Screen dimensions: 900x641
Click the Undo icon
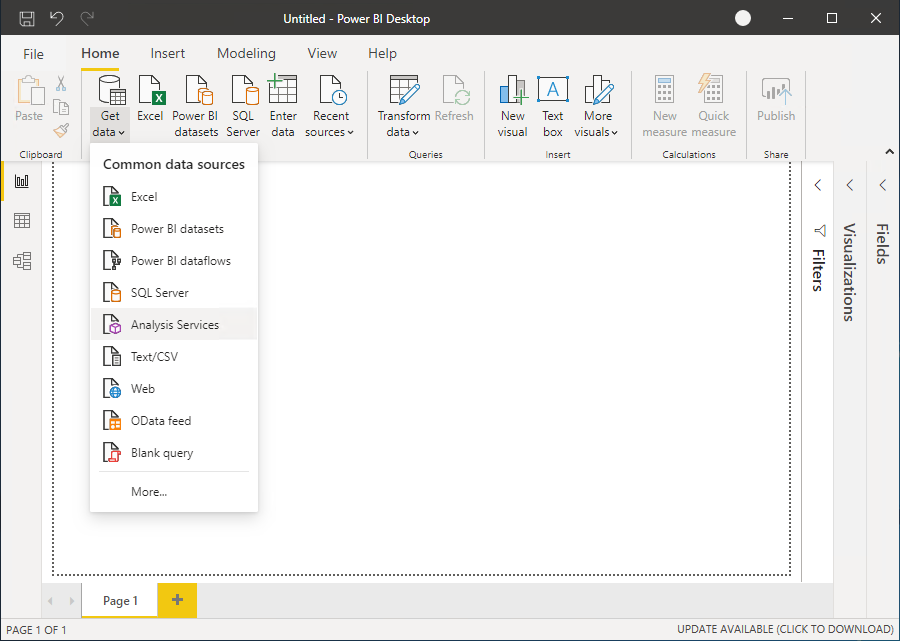pyautogui.click(x=56, y=17)
